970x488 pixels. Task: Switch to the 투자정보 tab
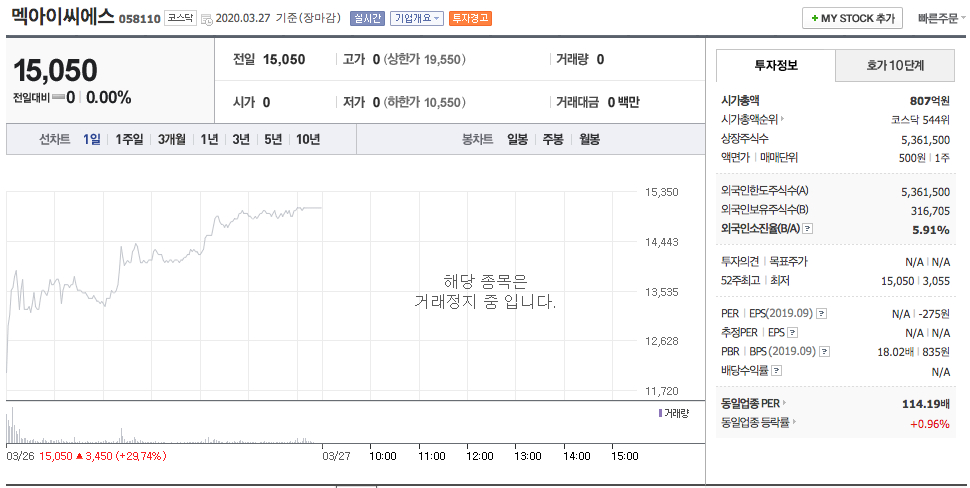[776, 66]
